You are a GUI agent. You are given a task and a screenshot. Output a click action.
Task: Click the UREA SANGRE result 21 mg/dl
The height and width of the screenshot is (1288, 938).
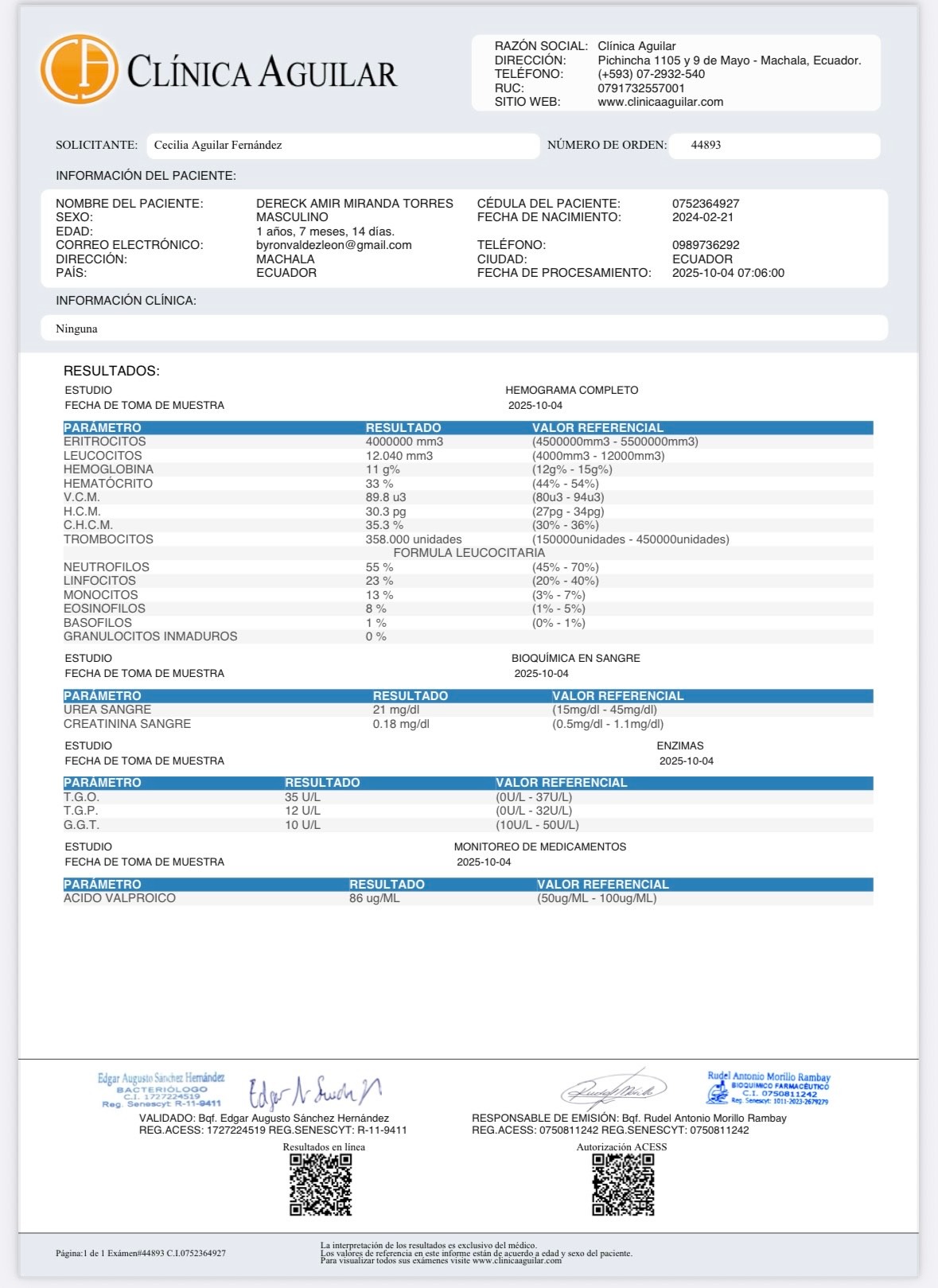396,710
